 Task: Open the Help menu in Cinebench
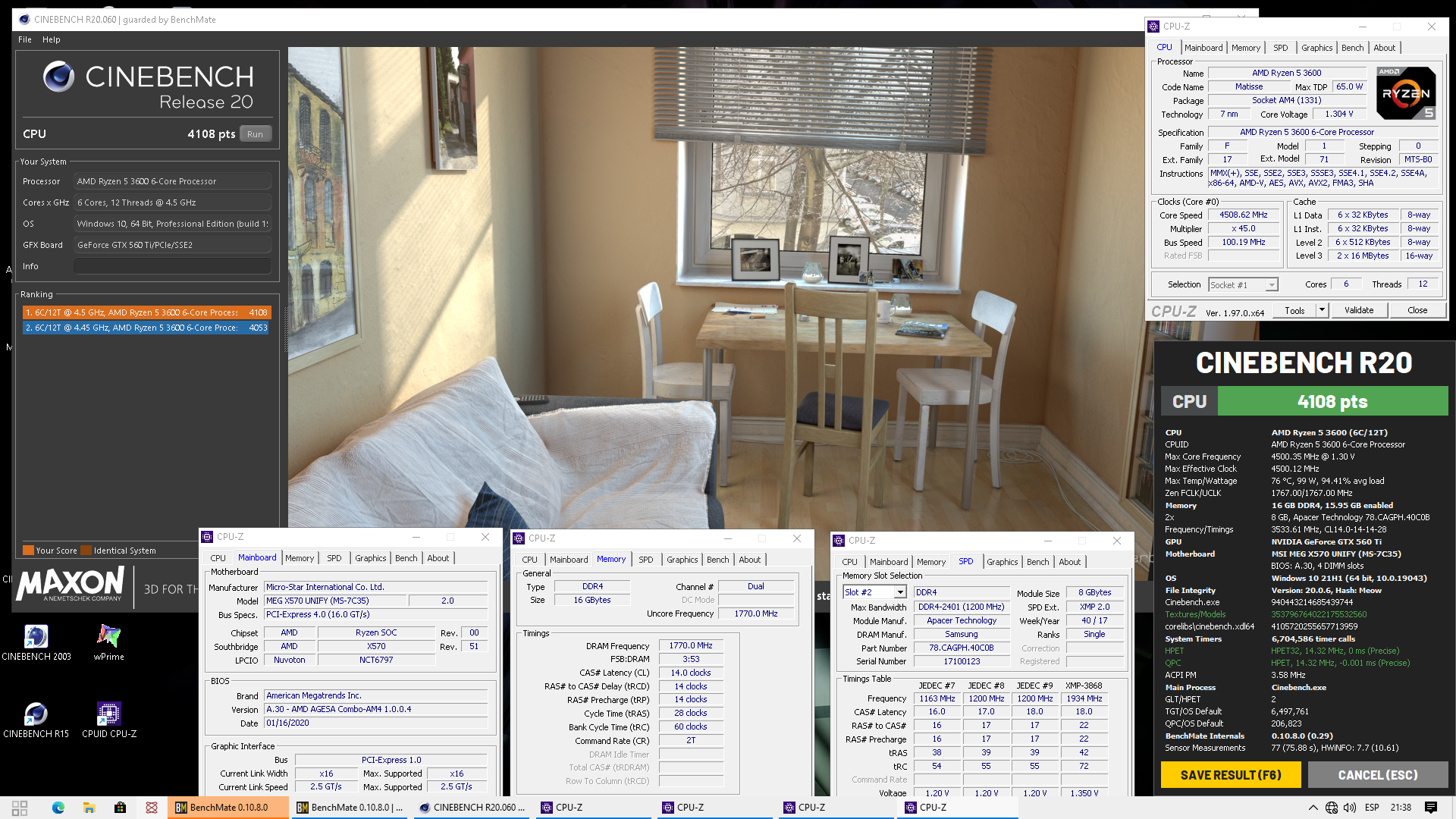[x=52, y=39]
